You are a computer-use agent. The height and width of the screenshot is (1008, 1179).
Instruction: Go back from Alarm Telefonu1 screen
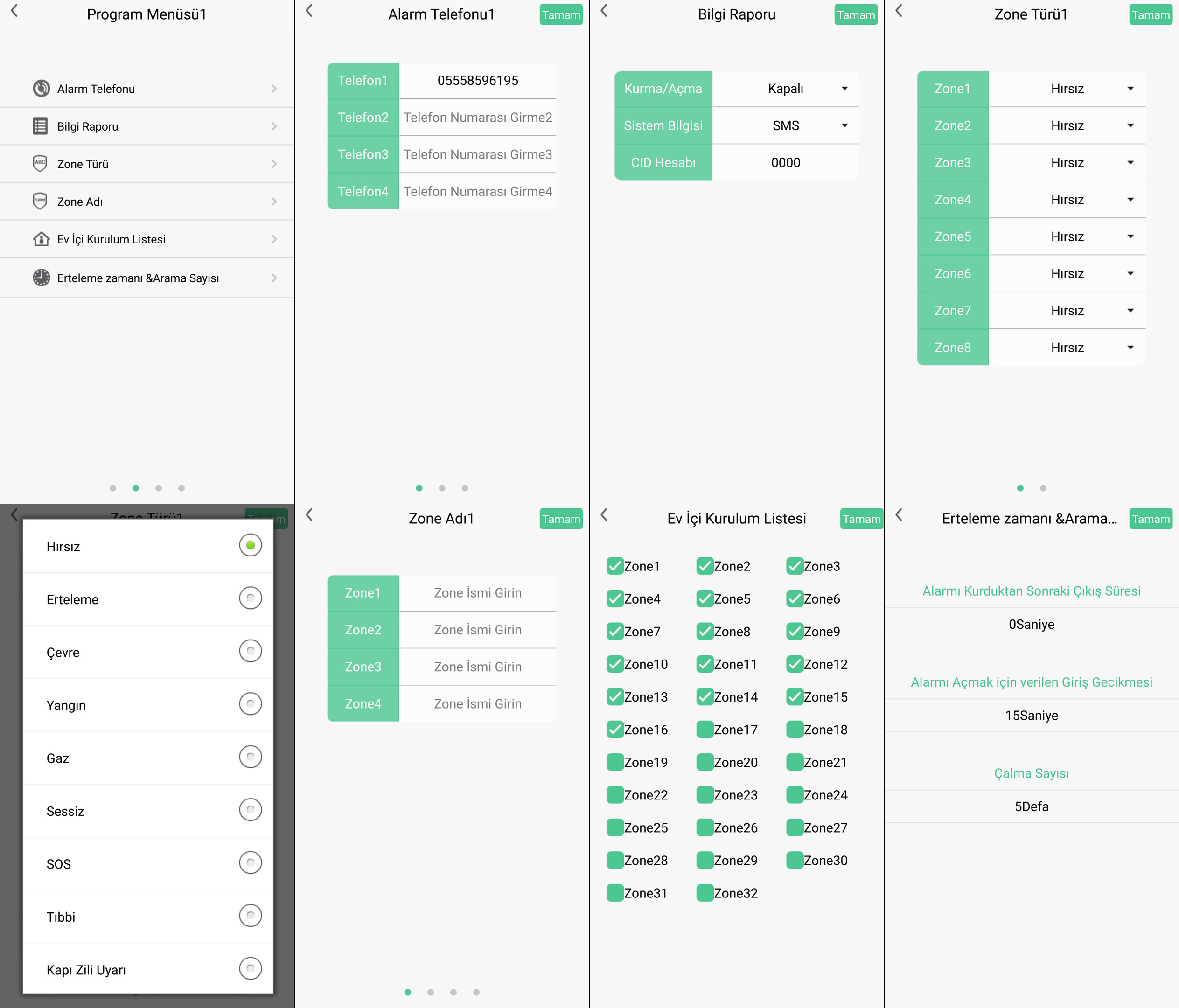click(309, 11)
